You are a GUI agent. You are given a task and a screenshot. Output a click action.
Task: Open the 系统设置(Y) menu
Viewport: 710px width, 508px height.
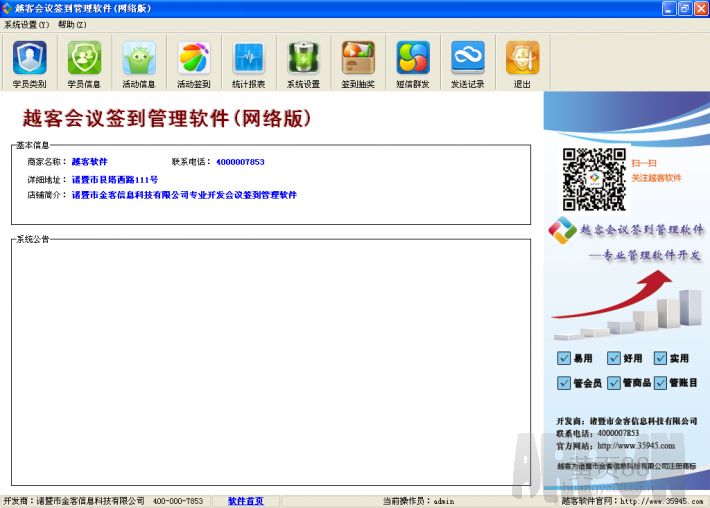(x=27, y=24)
